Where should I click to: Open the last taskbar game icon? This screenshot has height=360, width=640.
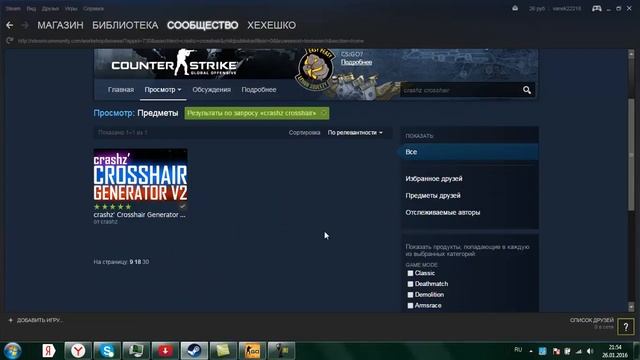(281, 351)
